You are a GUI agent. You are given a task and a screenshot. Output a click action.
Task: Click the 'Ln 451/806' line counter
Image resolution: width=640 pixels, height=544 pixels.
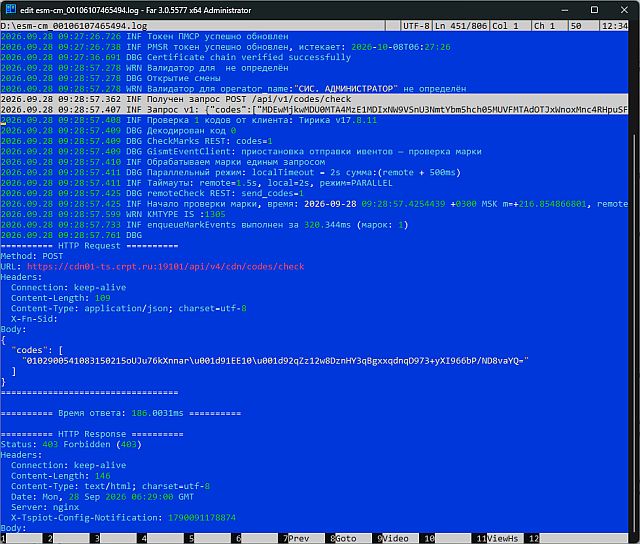click(x=461, y=26)
